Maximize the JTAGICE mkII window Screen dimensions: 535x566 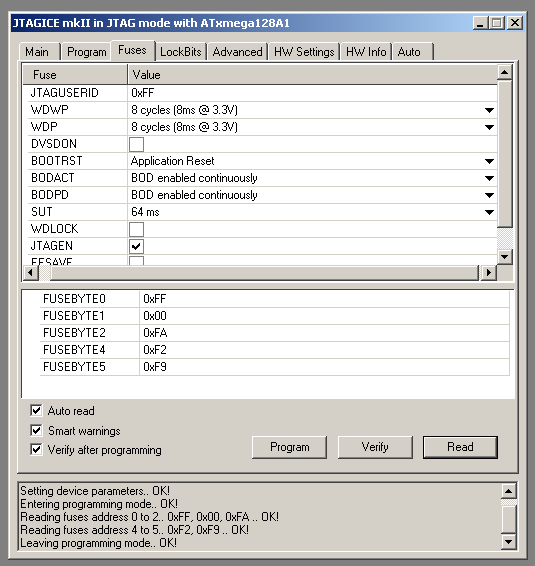[497, 23]
